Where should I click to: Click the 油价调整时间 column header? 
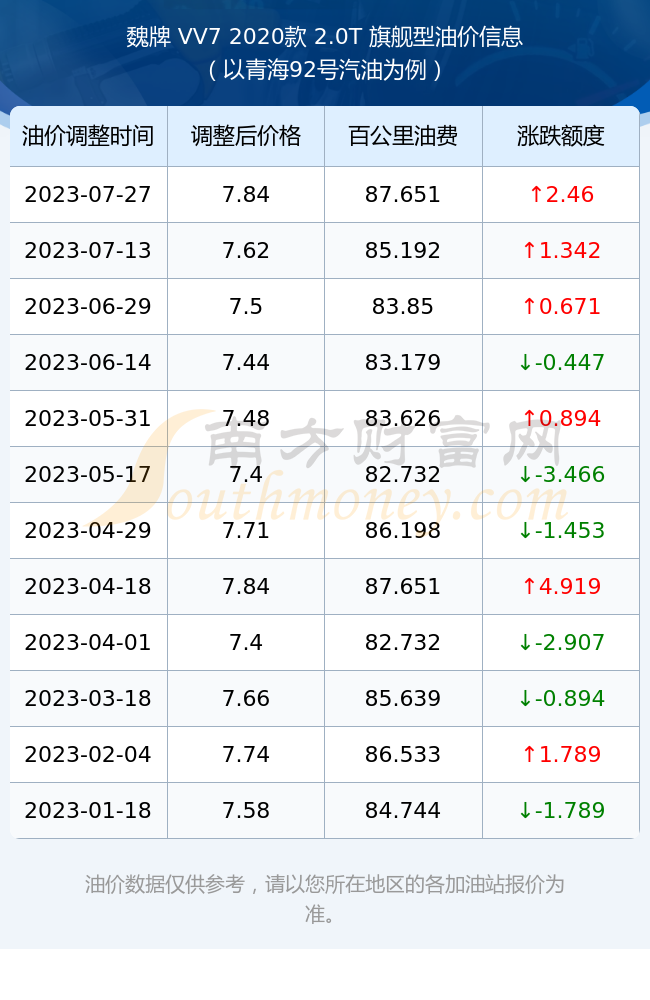point(88,136)
